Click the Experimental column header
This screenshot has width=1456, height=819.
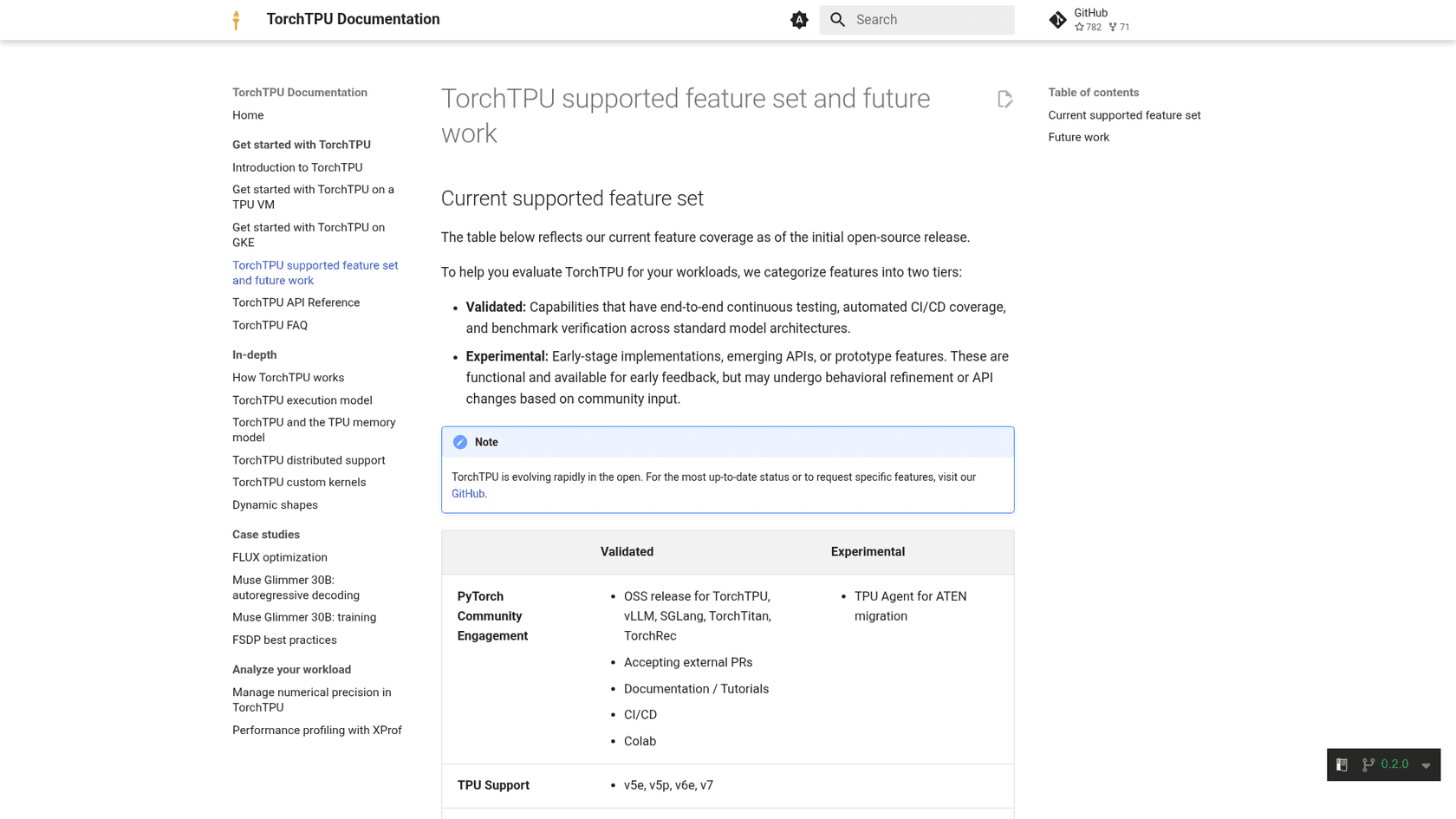click(x=868, y=552)
